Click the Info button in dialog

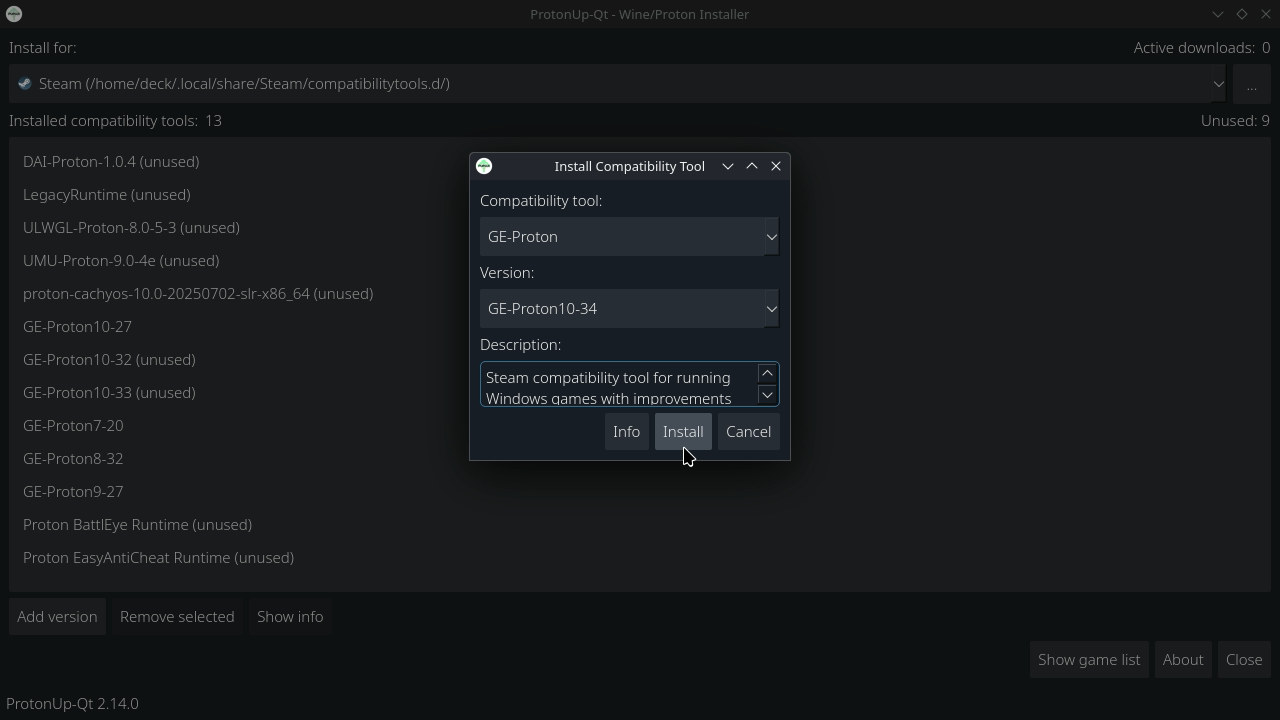[x=626, y=432]
